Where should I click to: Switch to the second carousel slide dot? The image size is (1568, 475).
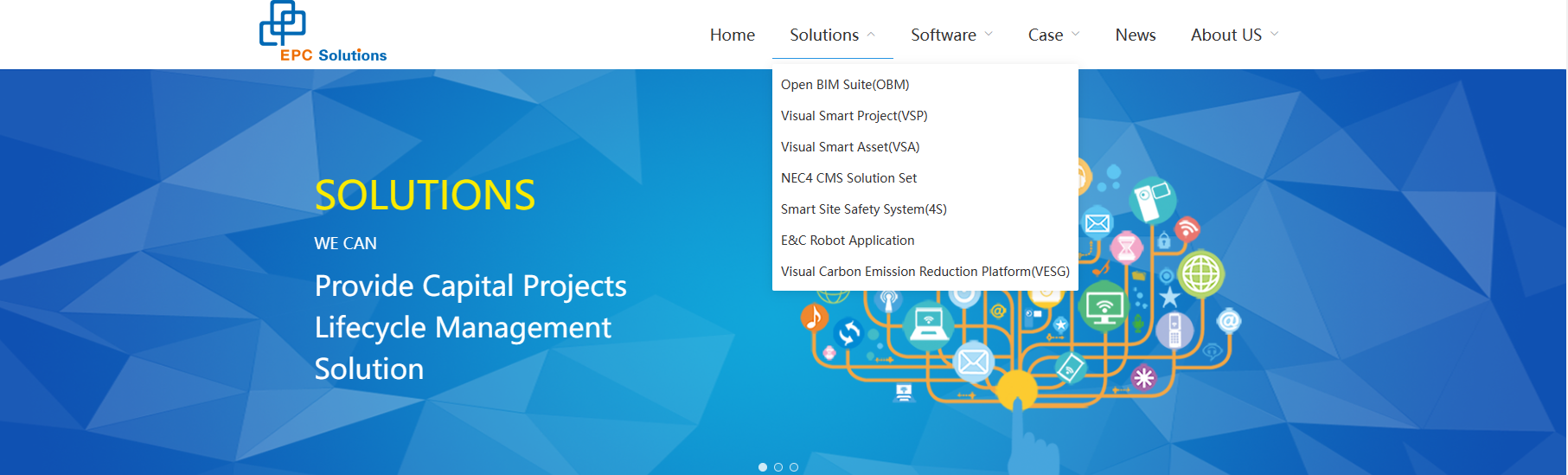click(x=778, y=467)
